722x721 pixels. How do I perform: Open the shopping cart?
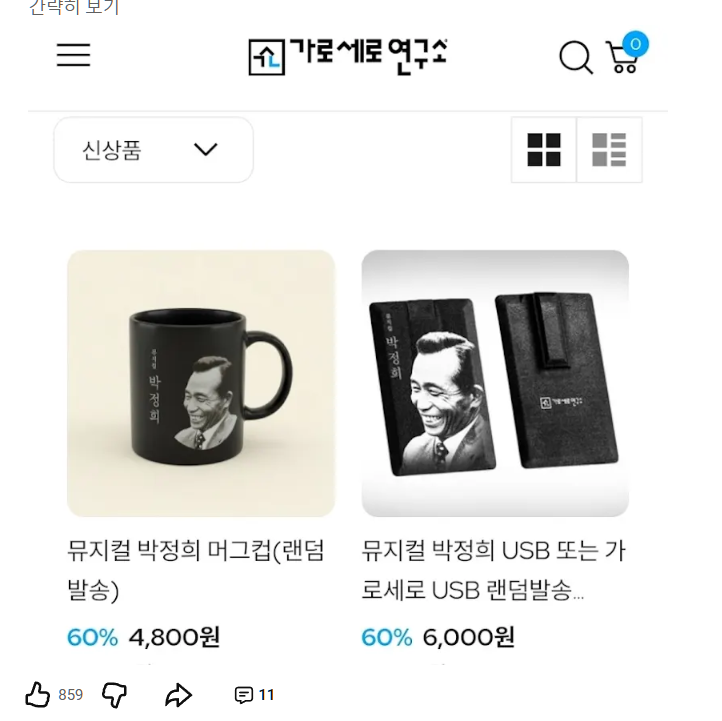click(621, 60)
